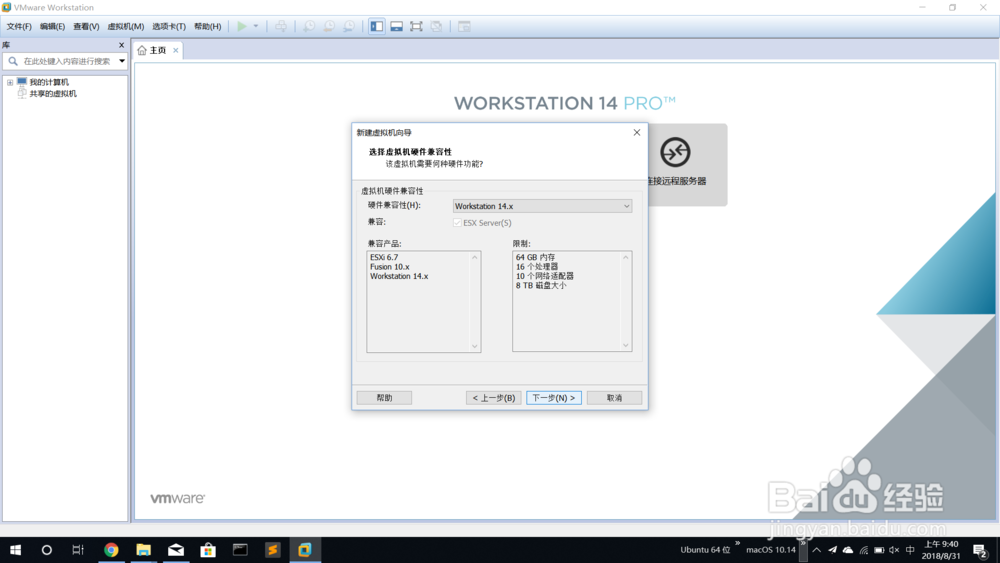Select Workstation 14.x in compatible products list
The image size is (1000, 563).
click(399, 277)
